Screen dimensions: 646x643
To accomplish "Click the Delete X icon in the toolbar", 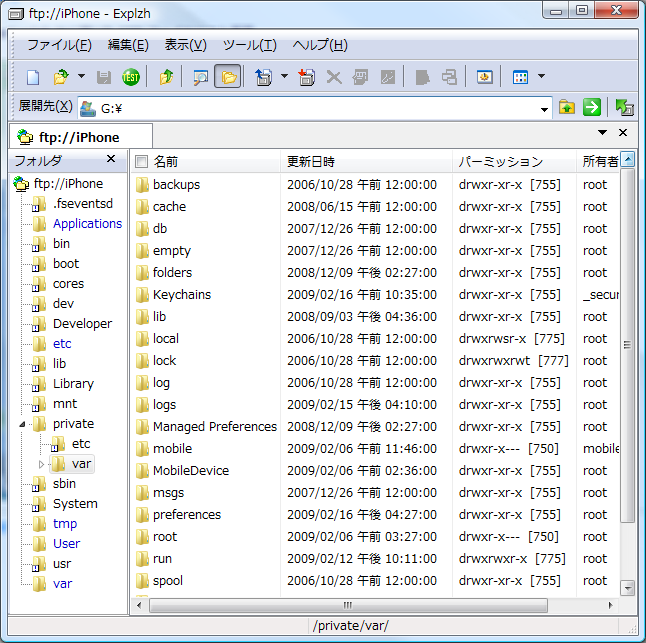I will tap(334, 77).
